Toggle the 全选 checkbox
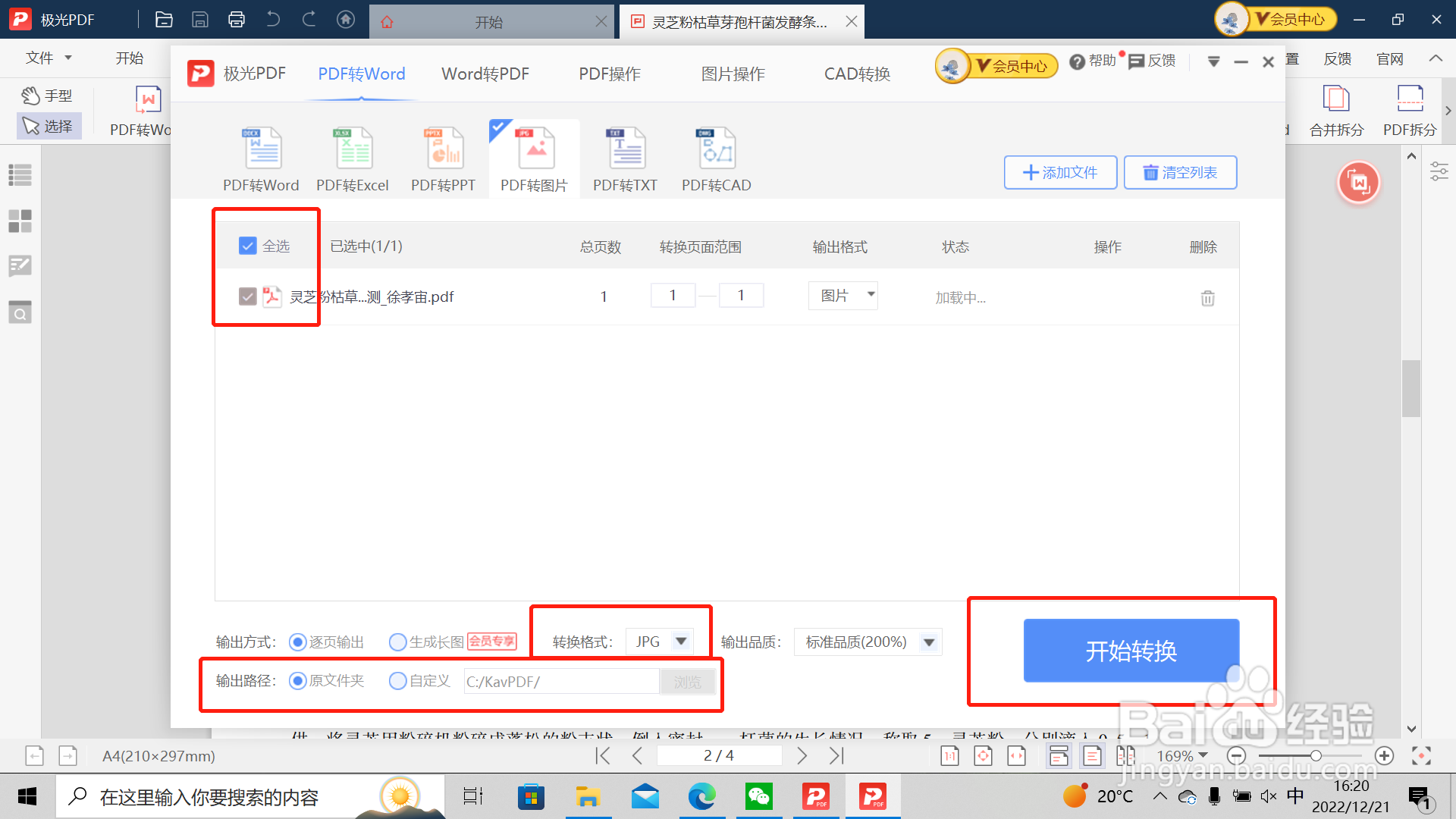 (247, 246)
